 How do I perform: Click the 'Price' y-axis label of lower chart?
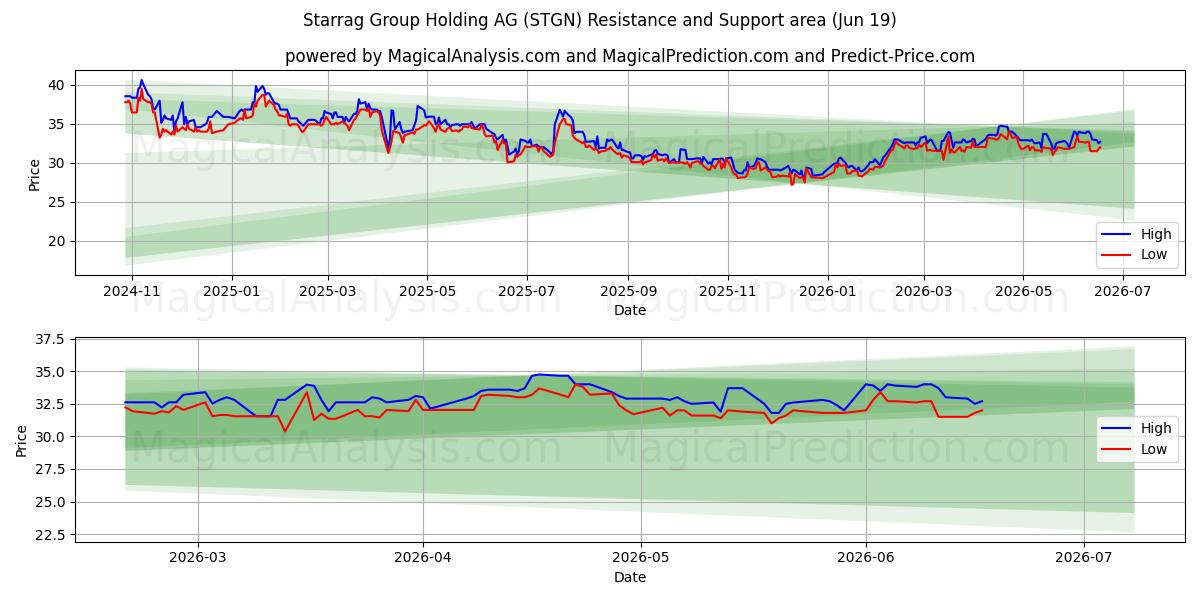(22, 440)
